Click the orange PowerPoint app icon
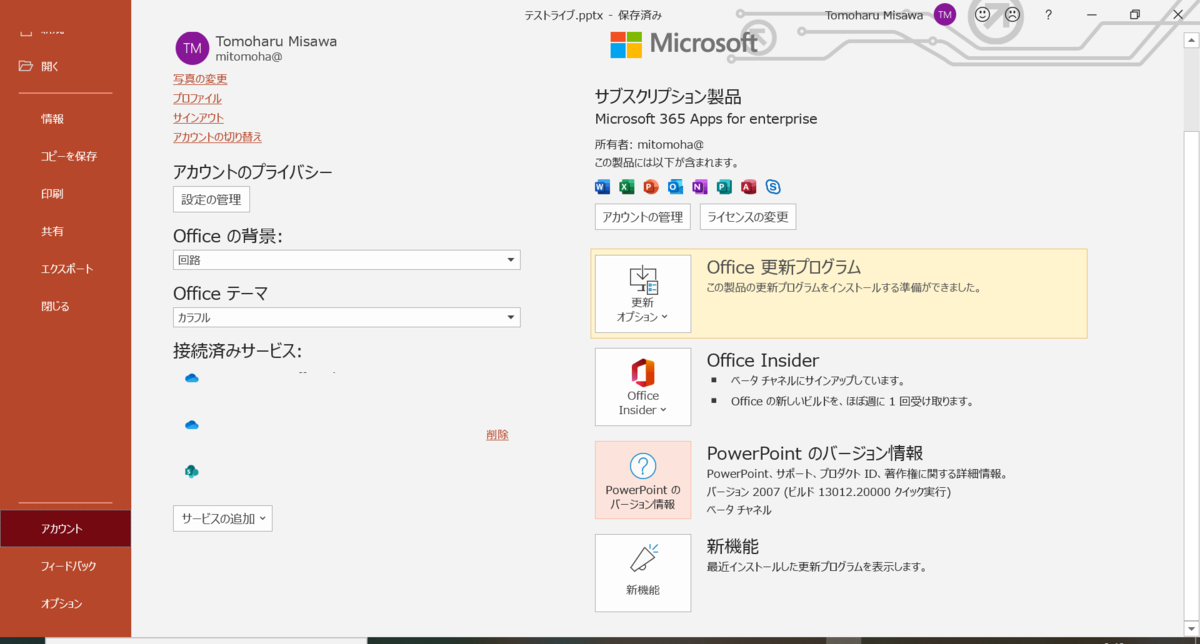The height and width of the screenshot is (644, 1200). coord(651,186)
